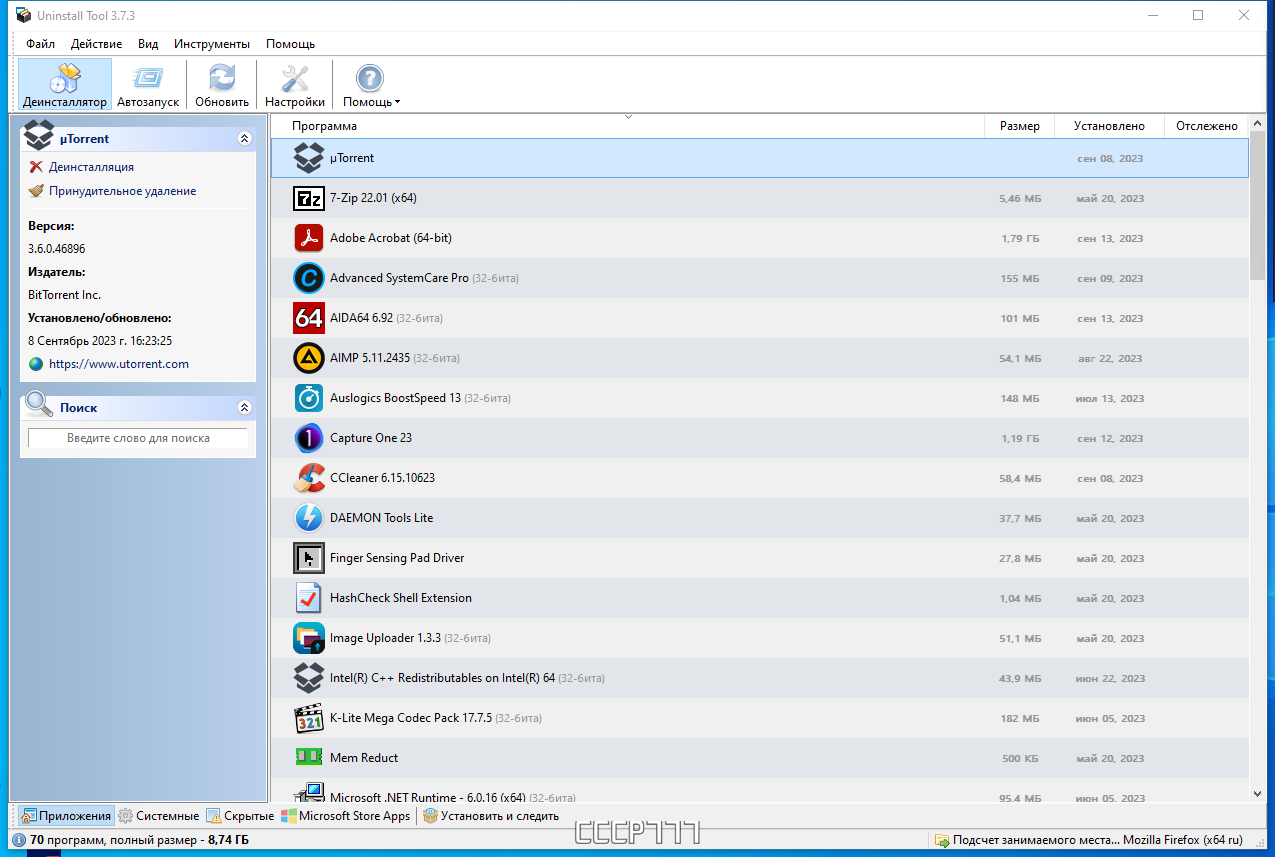Switch to Microsoft Store Apps tab
The height and width of the screenshot is (857, 1275).
click(346, 816)
